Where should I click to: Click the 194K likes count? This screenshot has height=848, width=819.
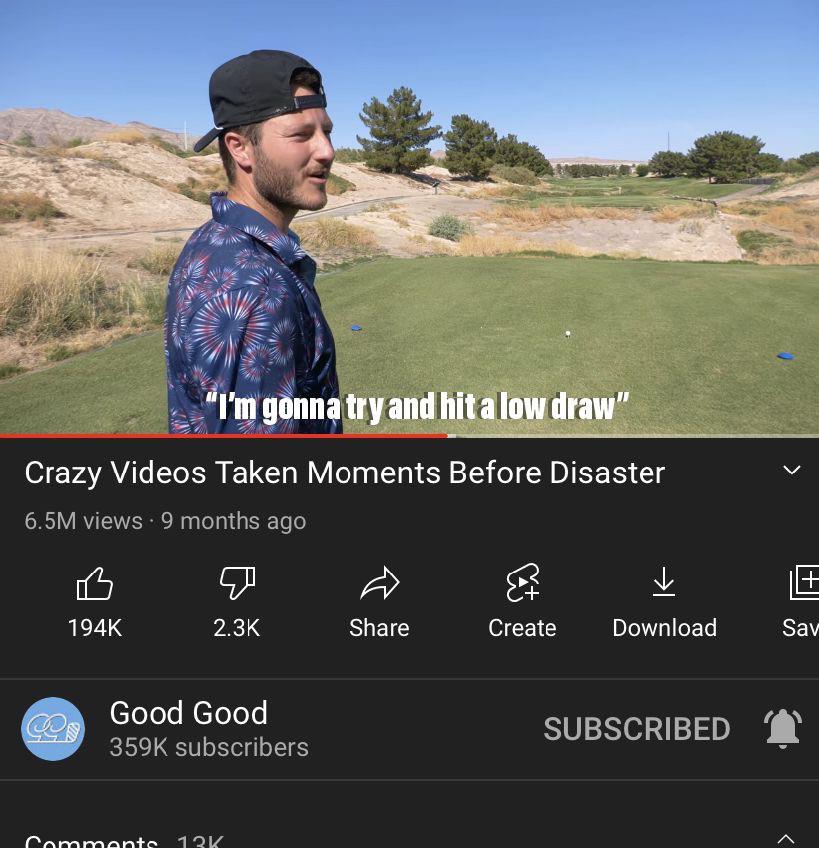coord(95,628)
